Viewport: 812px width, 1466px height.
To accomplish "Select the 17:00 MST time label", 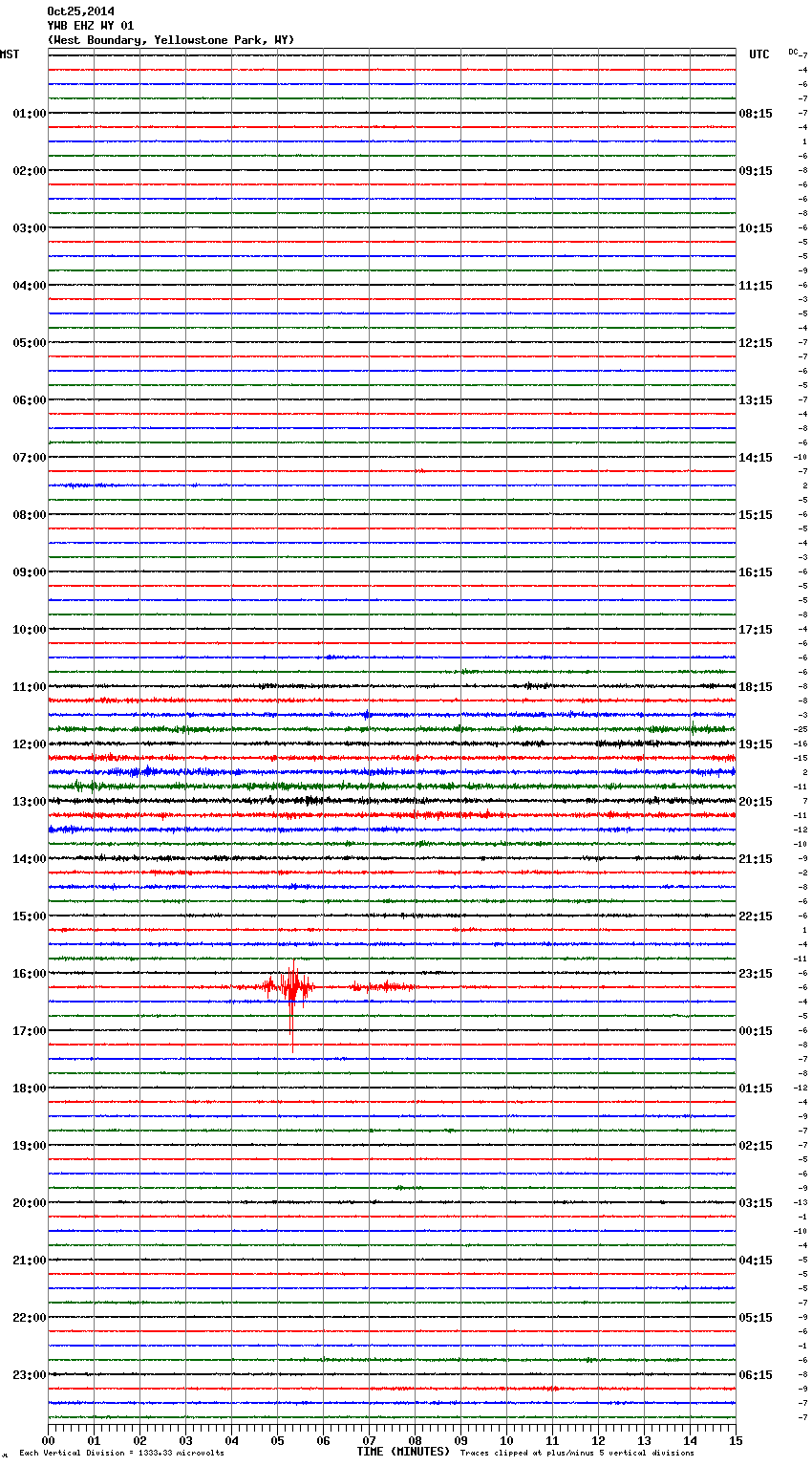I will pos(30,1031).
